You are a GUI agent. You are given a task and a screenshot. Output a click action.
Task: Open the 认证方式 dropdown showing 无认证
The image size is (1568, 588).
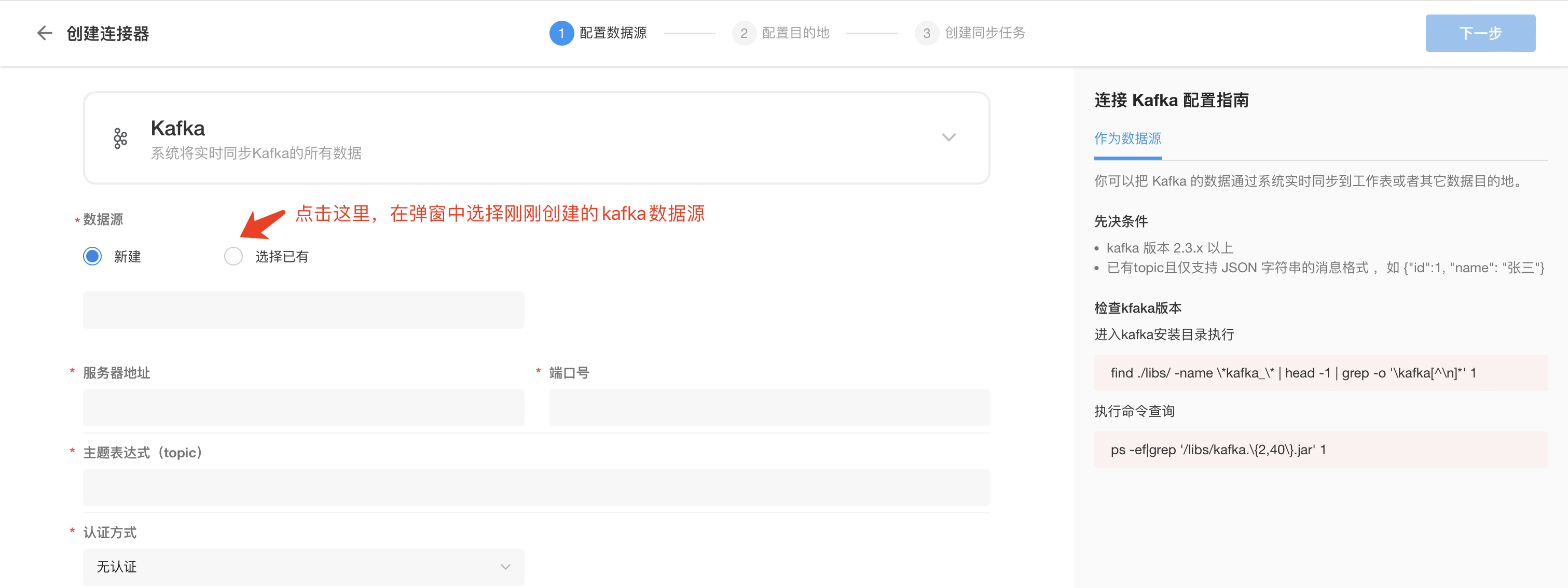pyautogui.click(x=303, y=567)
